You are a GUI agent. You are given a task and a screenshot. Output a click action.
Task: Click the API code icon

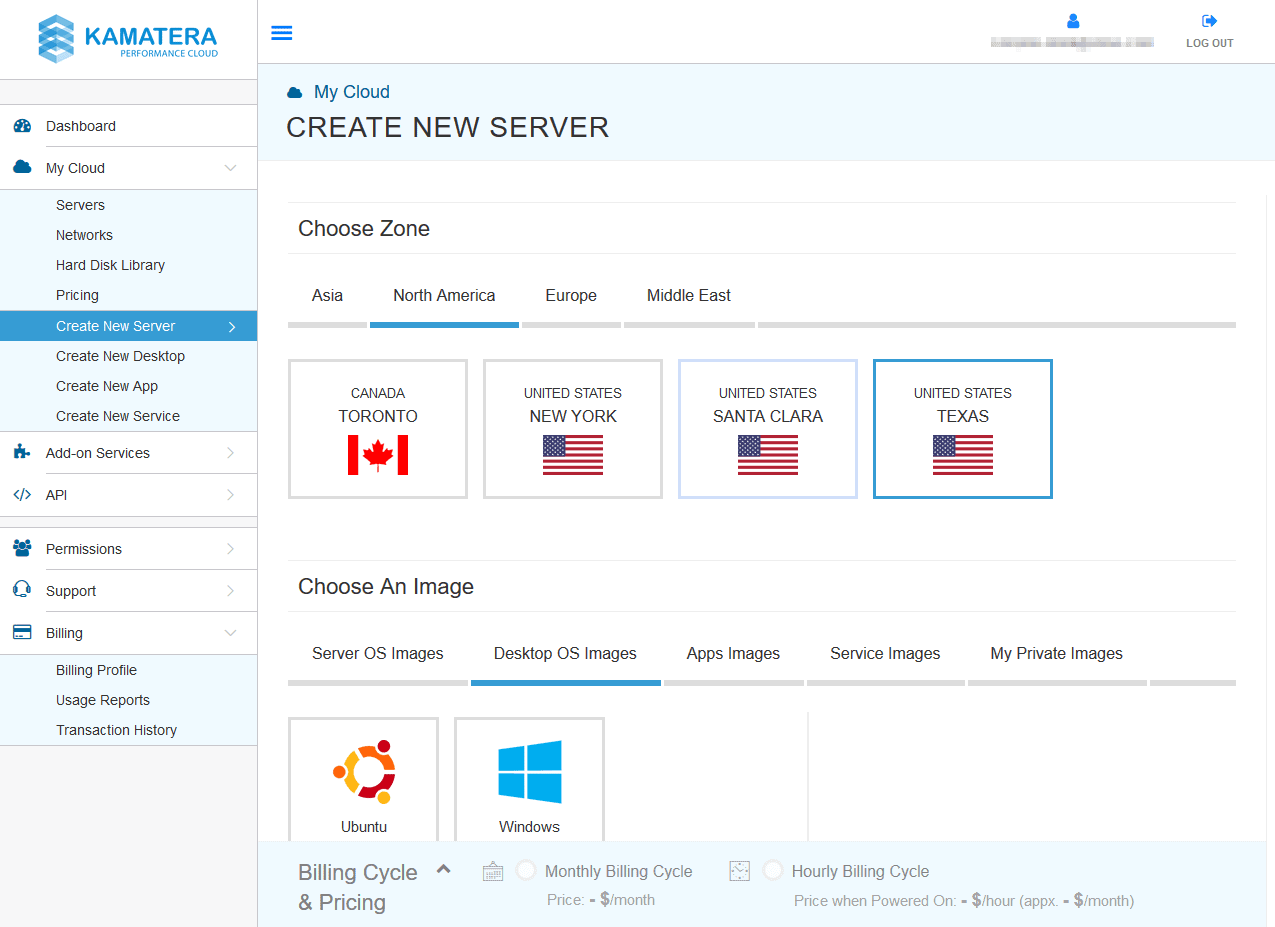coord(22,495)
